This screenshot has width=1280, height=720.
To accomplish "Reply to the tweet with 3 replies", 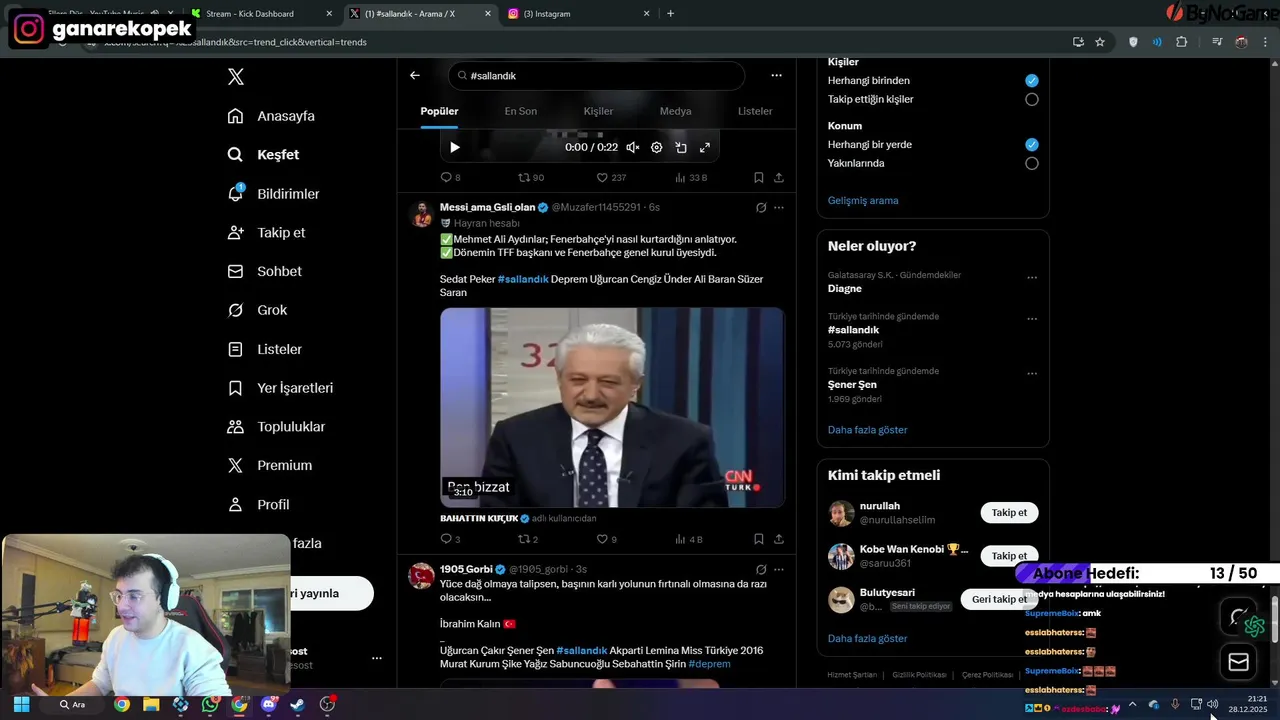I will pos(450,539).
